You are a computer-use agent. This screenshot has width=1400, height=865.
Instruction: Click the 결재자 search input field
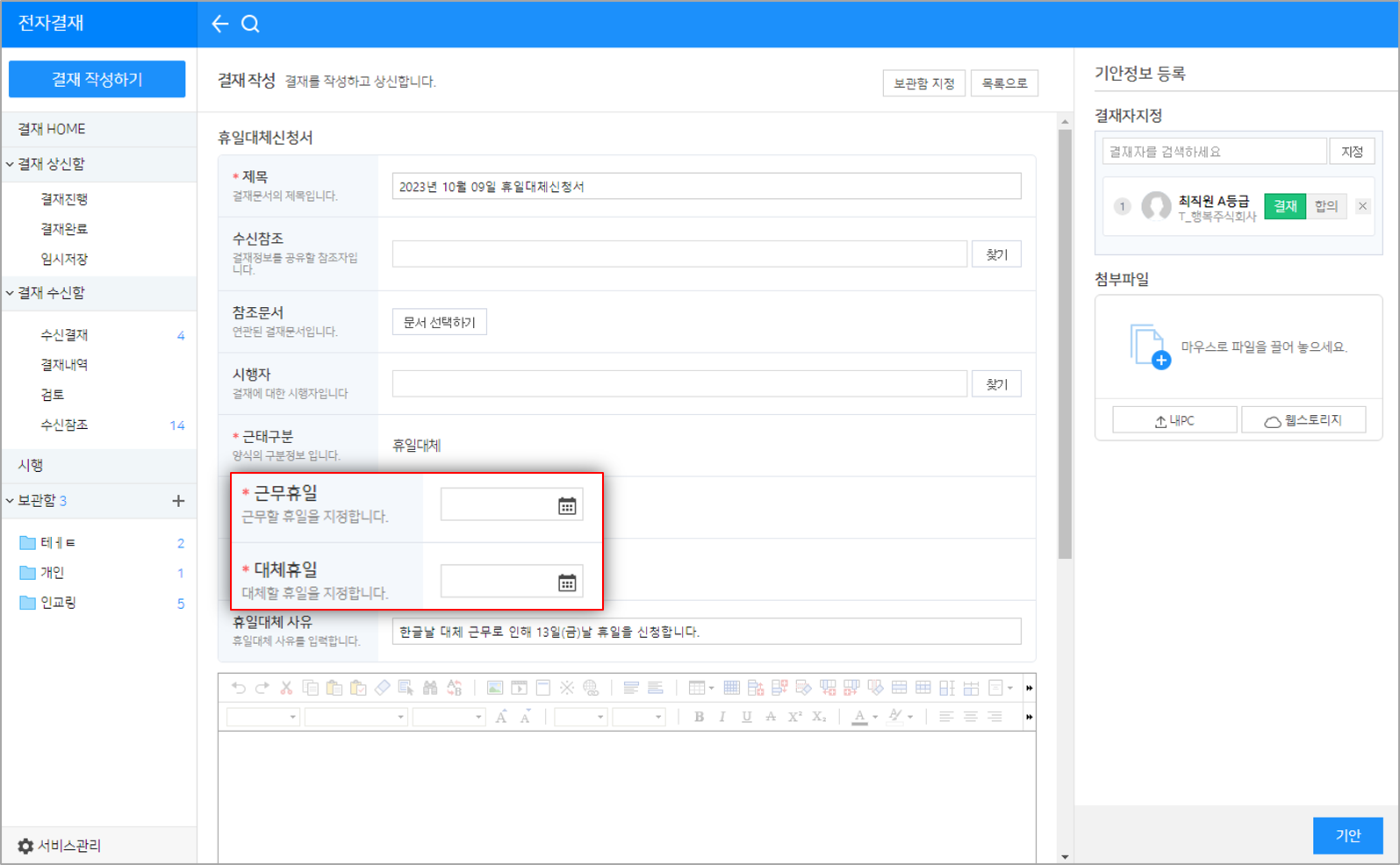(x=1214, y=152)
